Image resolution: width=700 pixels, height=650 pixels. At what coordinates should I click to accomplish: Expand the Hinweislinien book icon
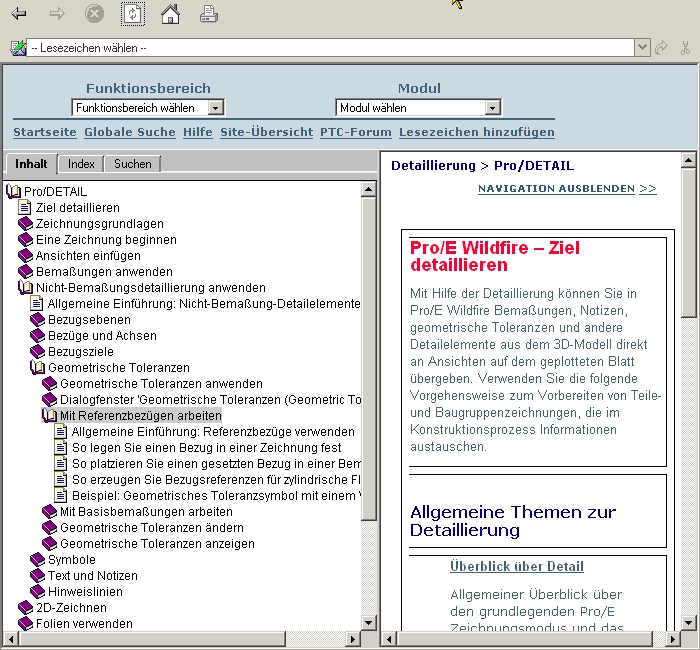pyautogui.click(x=38, y=592)
